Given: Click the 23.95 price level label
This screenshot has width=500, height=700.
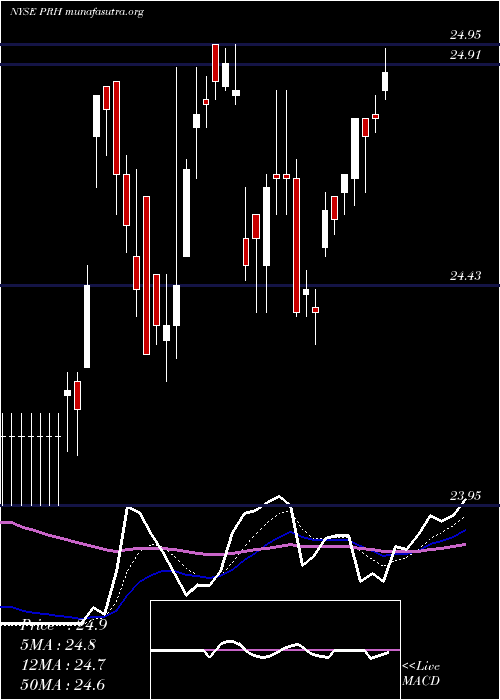Looking at the screenshot, I should 465,496.
